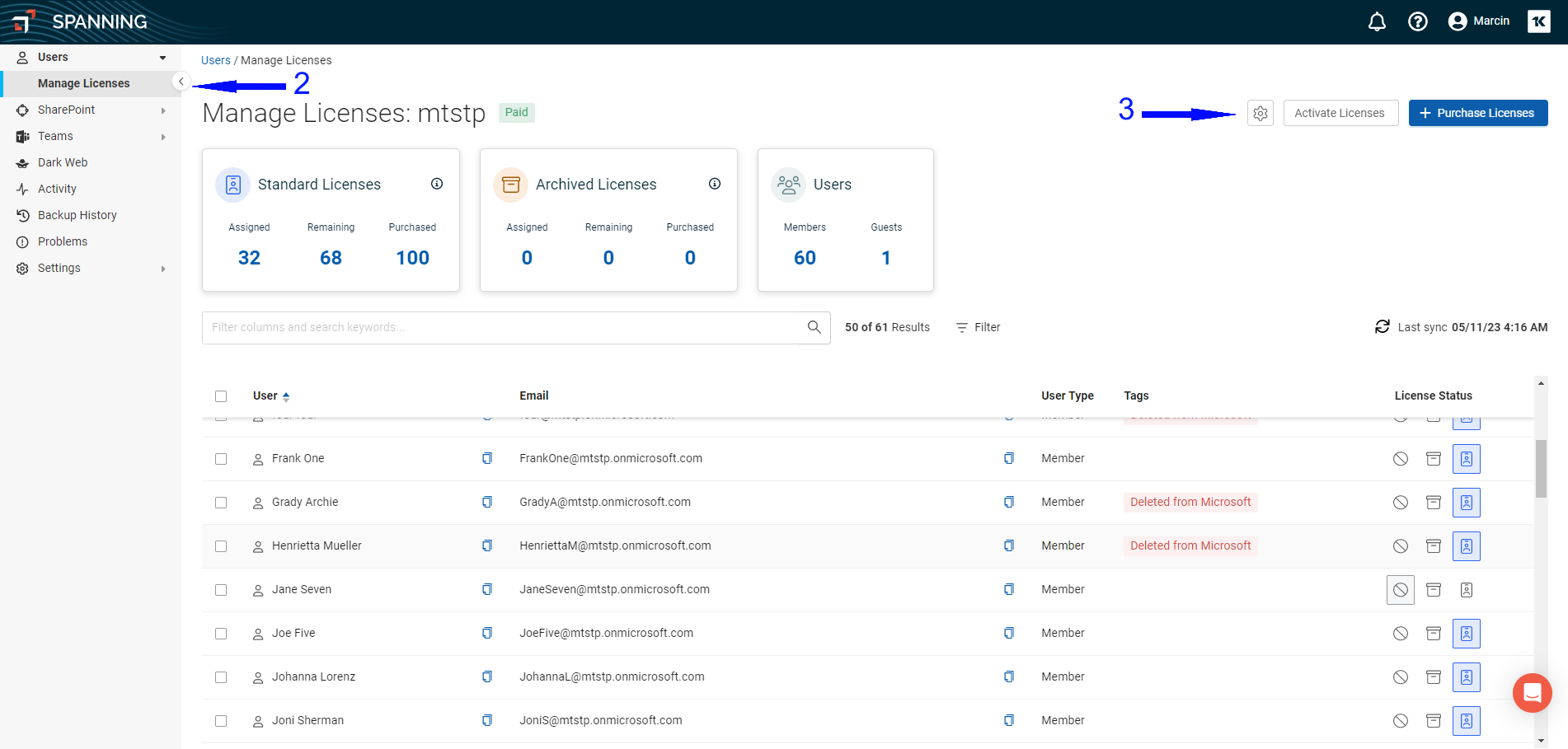Copy Frank One's user name

coord(487,458)
